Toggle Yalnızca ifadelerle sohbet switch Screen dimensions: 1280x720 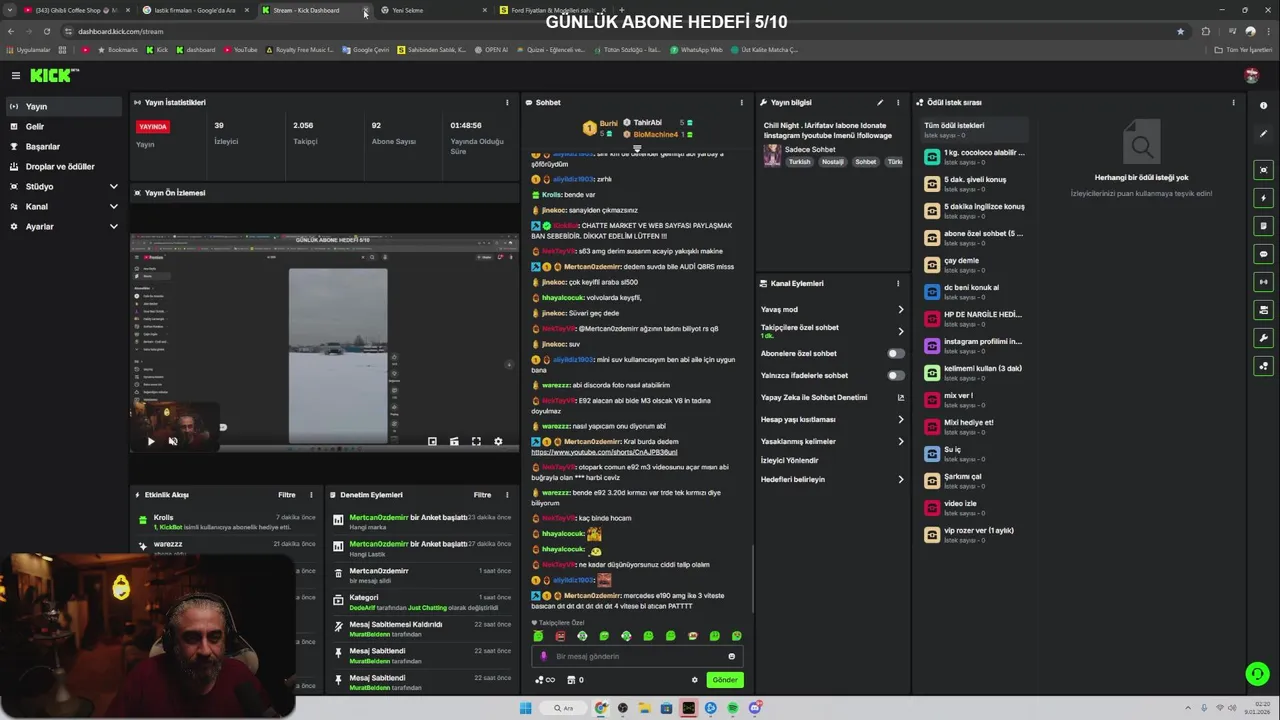[896, 376]
